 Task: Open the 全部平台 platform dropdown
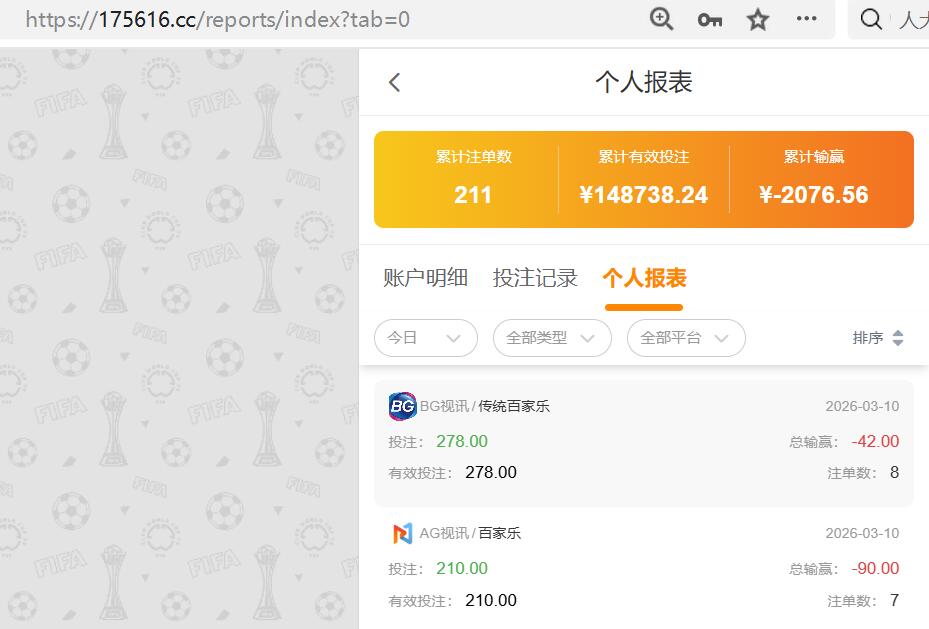click(685, 338)
